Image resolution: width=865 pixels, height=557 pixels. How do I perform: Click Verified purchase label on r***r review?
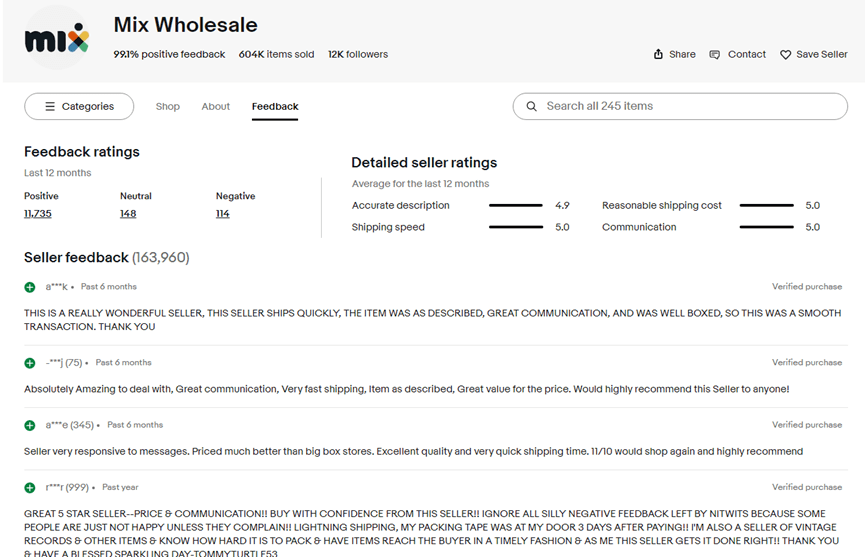807,488
